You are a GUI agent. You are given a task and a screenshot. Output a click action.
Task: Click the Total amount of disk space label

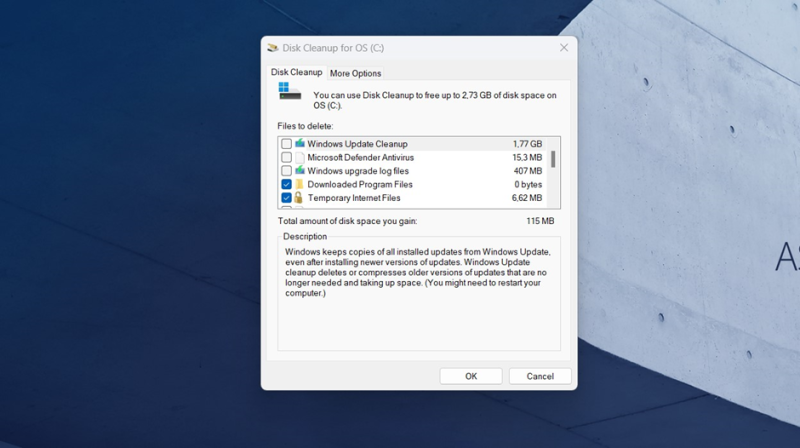(x=347, y=221)
